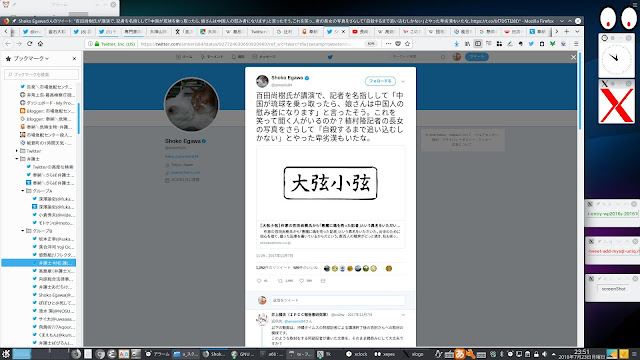Select the highlighted 弁護士 bookmark row
This screenshot has width=640, height=360.
39,263
